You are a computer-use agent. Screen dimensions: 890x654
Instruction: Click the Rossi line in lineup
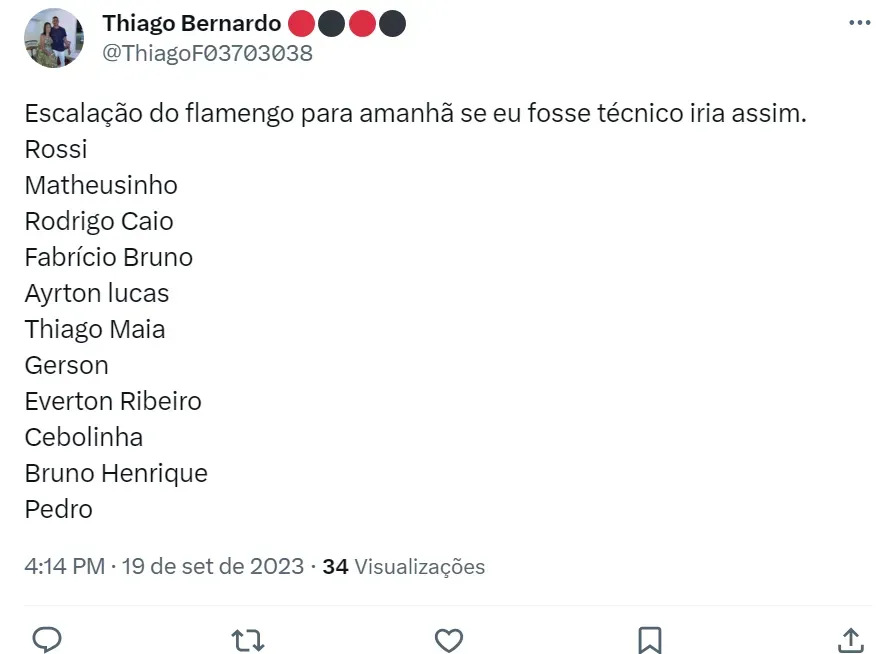pyautogui.click(x=56, y=149)
